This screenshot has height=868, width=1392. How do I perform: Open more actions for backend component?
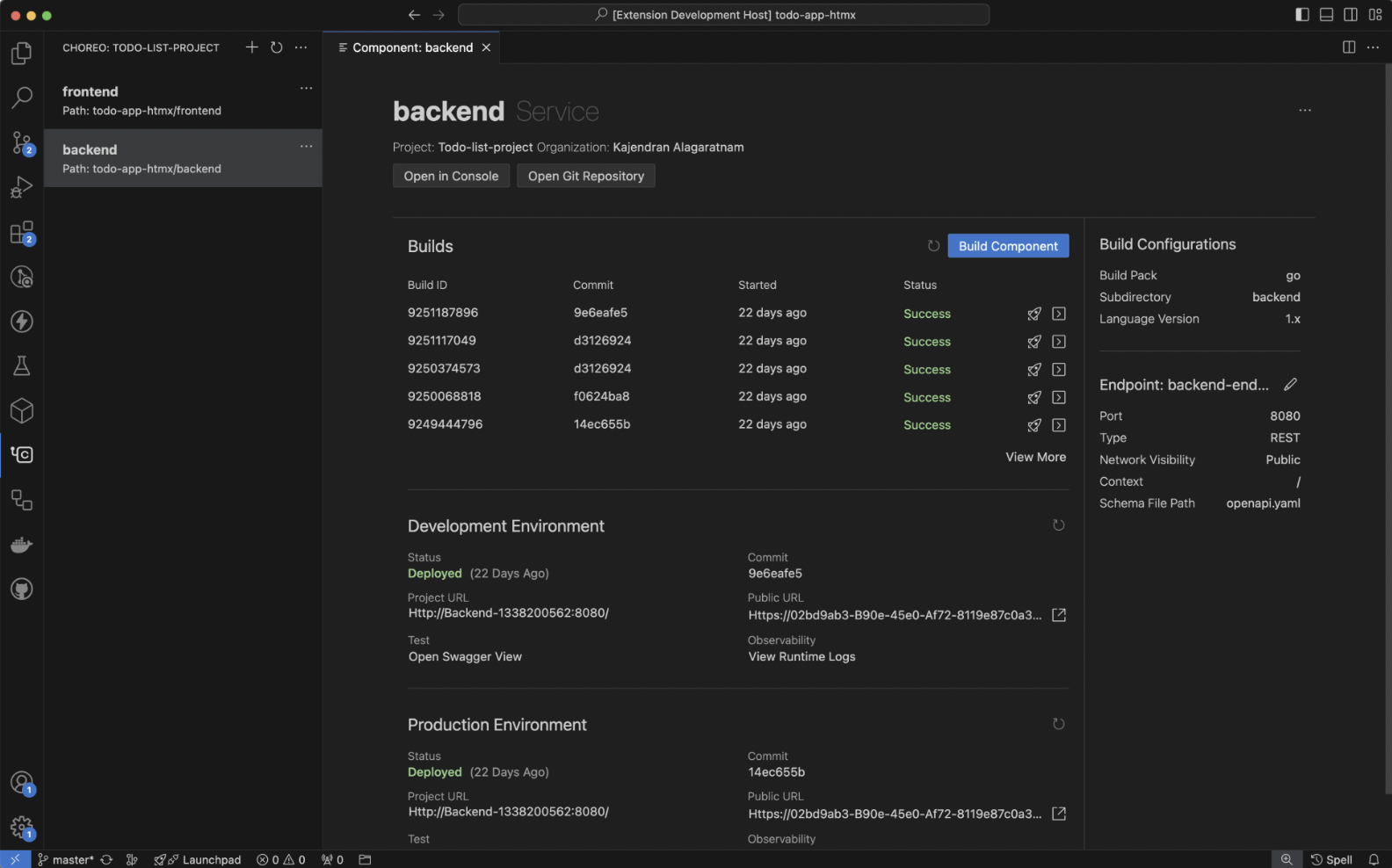(306, 146)
